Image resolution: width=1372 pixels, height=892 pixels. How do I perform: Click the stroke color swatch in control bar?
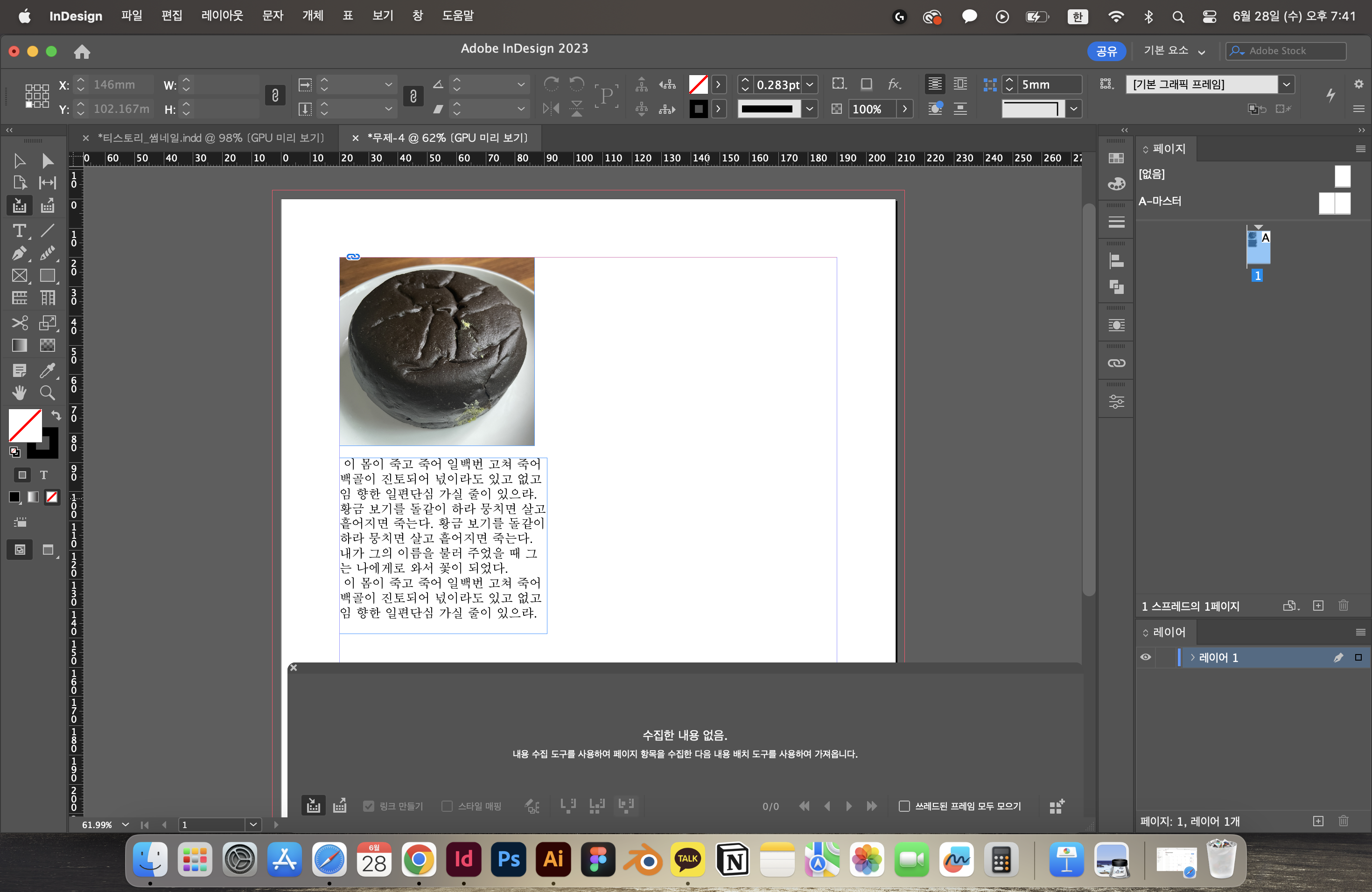click(x=698, y=109)
